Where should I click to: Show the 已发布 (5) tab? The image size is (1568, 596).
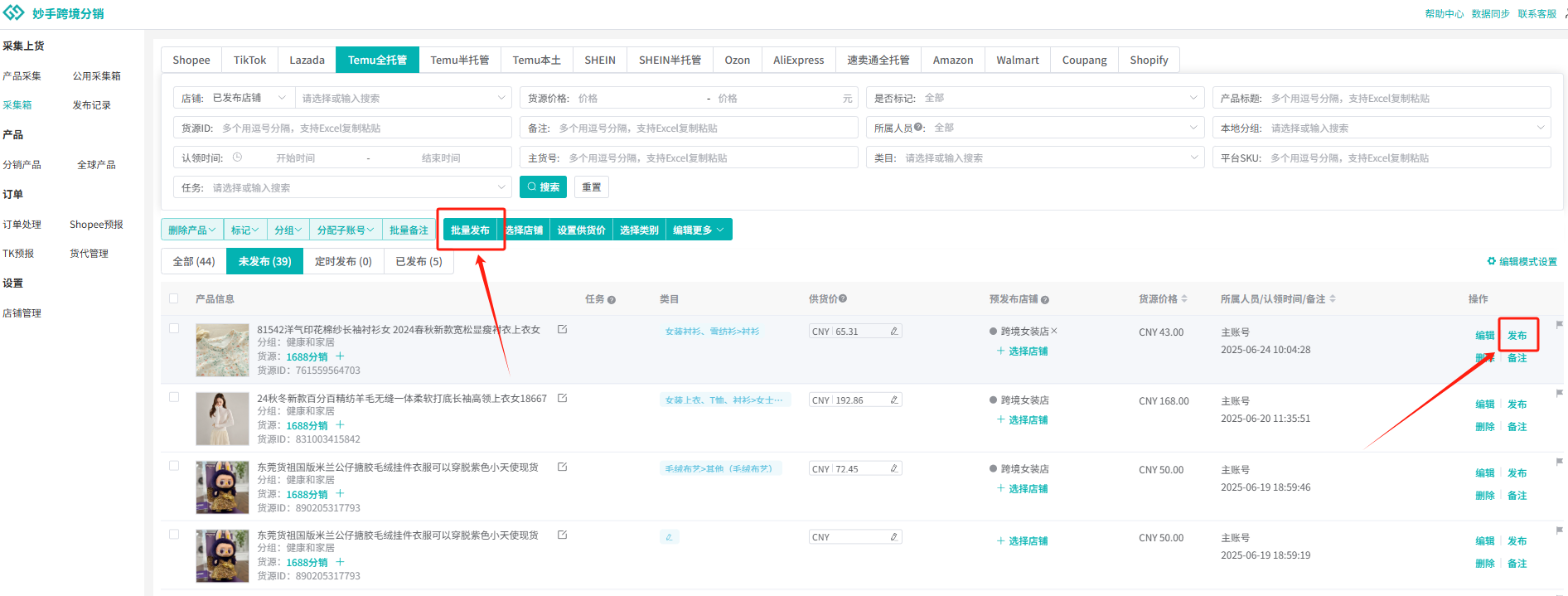[x=419, y=261]
